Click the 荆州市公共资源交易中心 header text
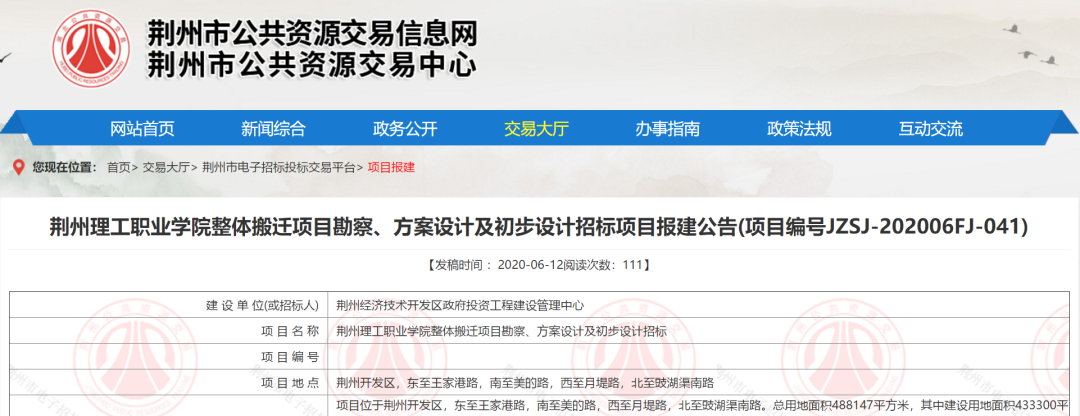Image resolution: width=1080 pixels, height=416 pixels. point(312,66)
